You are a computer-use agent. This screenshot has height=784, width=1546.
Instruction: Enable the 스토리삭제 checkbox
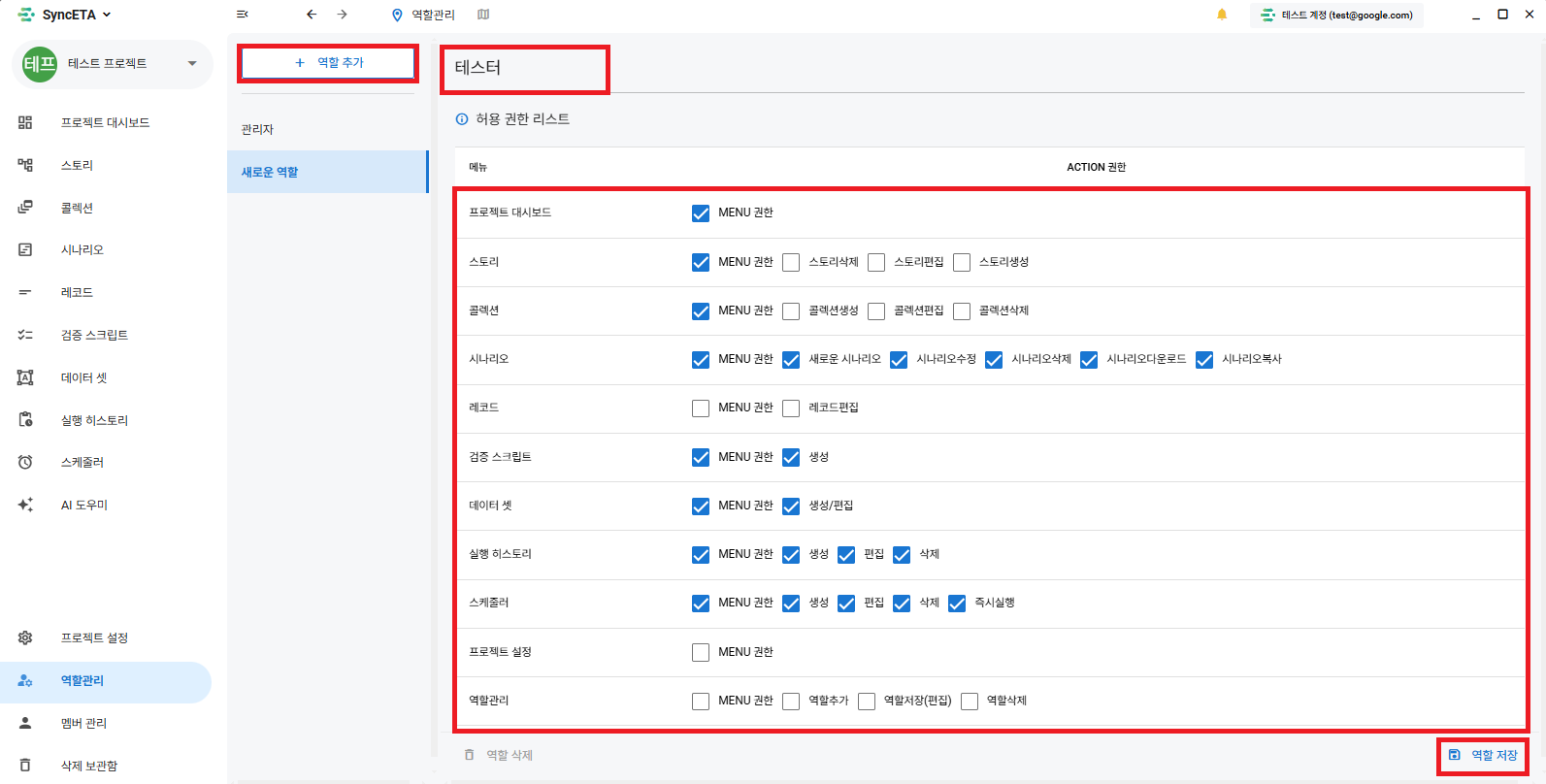(x=791, y=262)
